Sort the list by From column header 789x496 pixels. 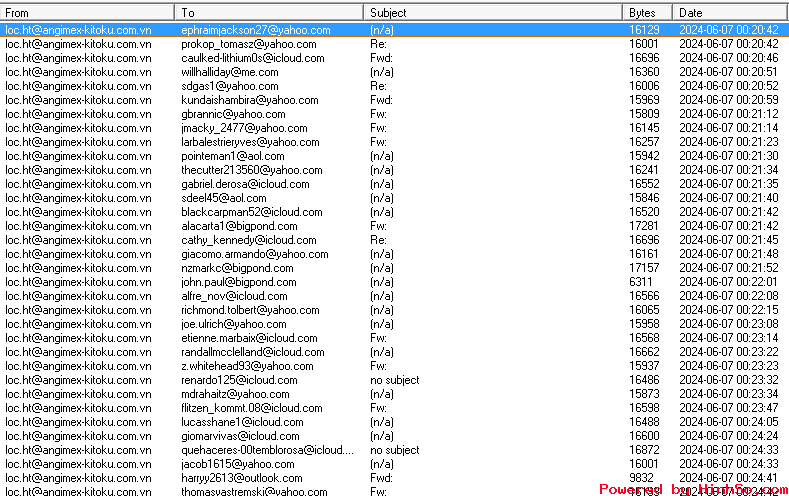click(87, 13)
